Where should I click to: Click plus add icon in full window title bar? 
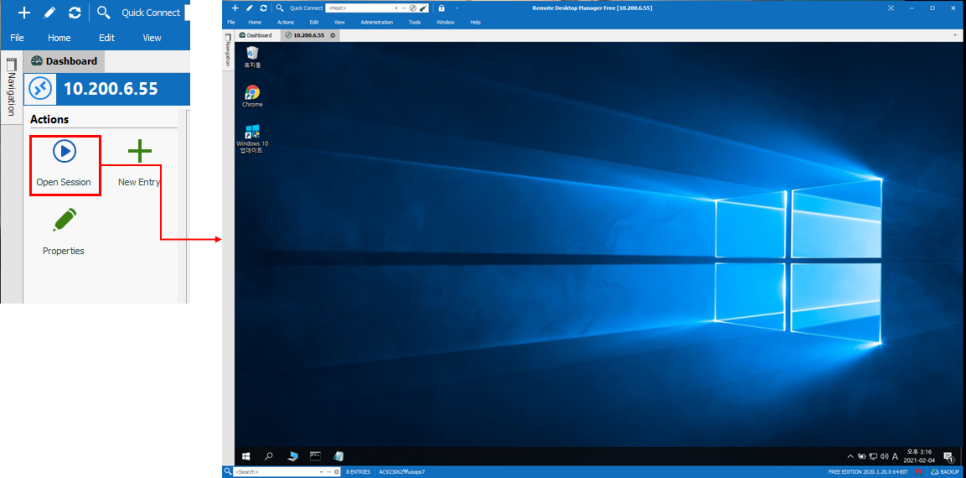(235, 8)
